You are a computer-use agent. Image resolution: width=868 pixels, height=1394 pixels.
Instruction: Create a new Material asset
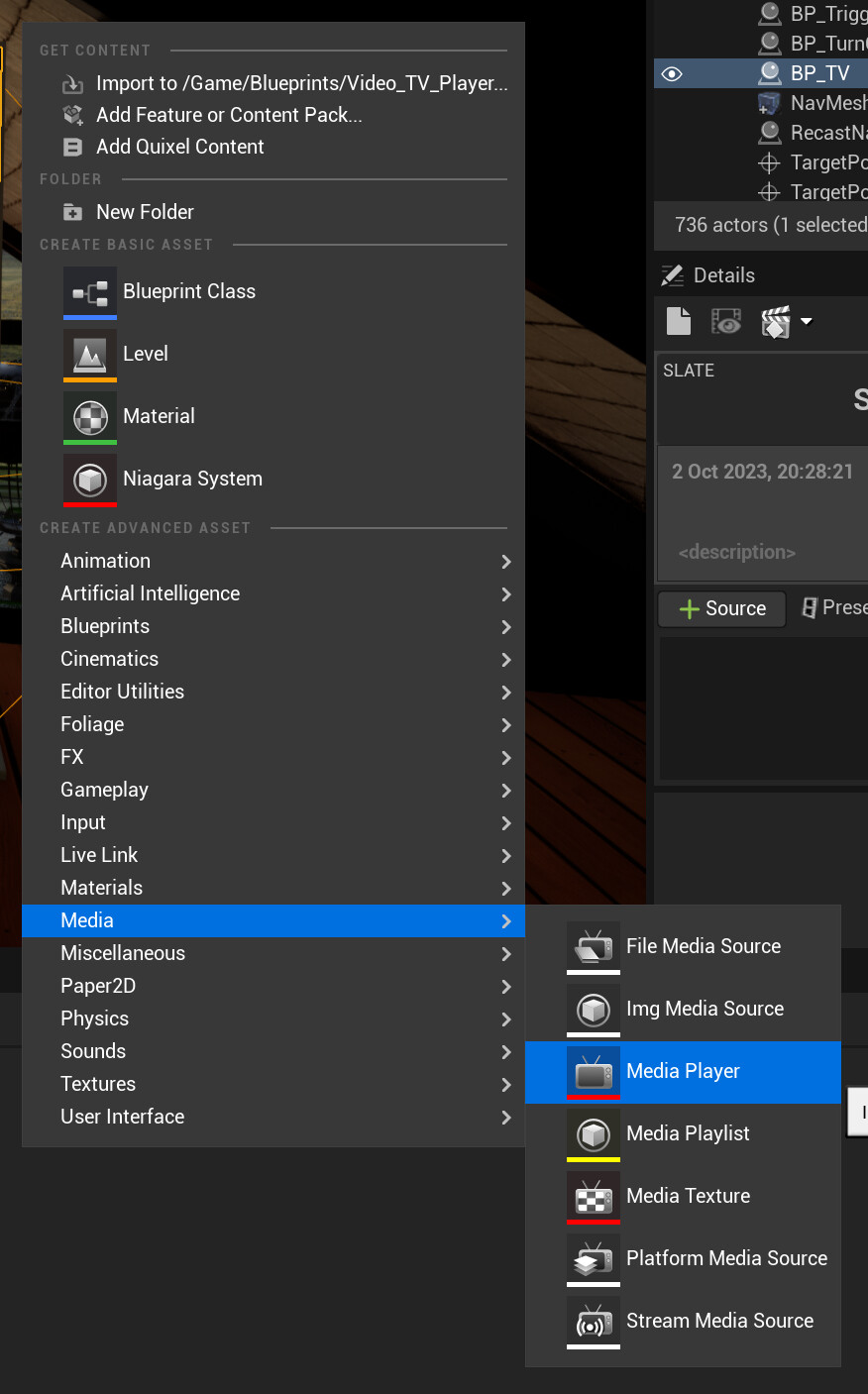pos(159,416)
